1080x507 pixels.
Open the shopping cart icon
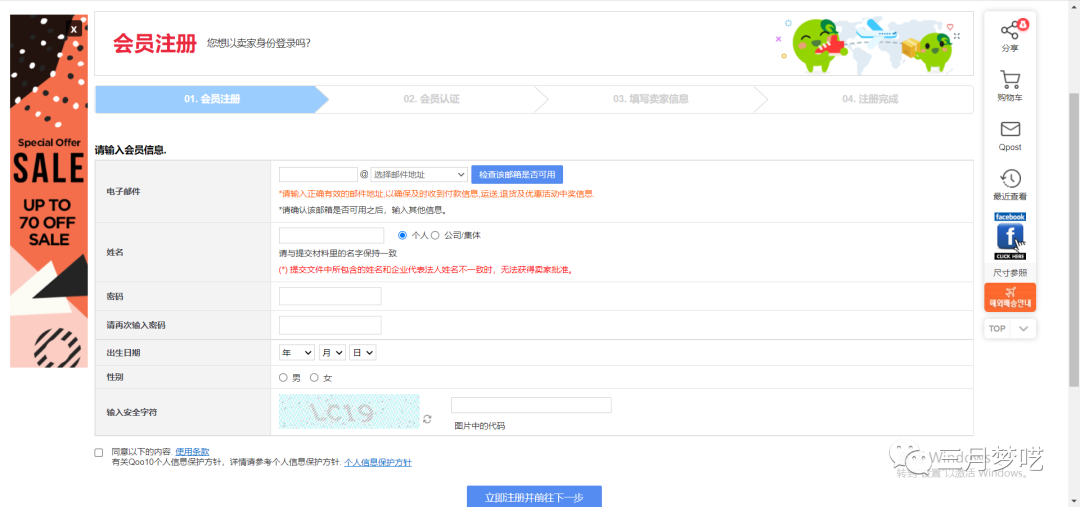click(1009, 81)
